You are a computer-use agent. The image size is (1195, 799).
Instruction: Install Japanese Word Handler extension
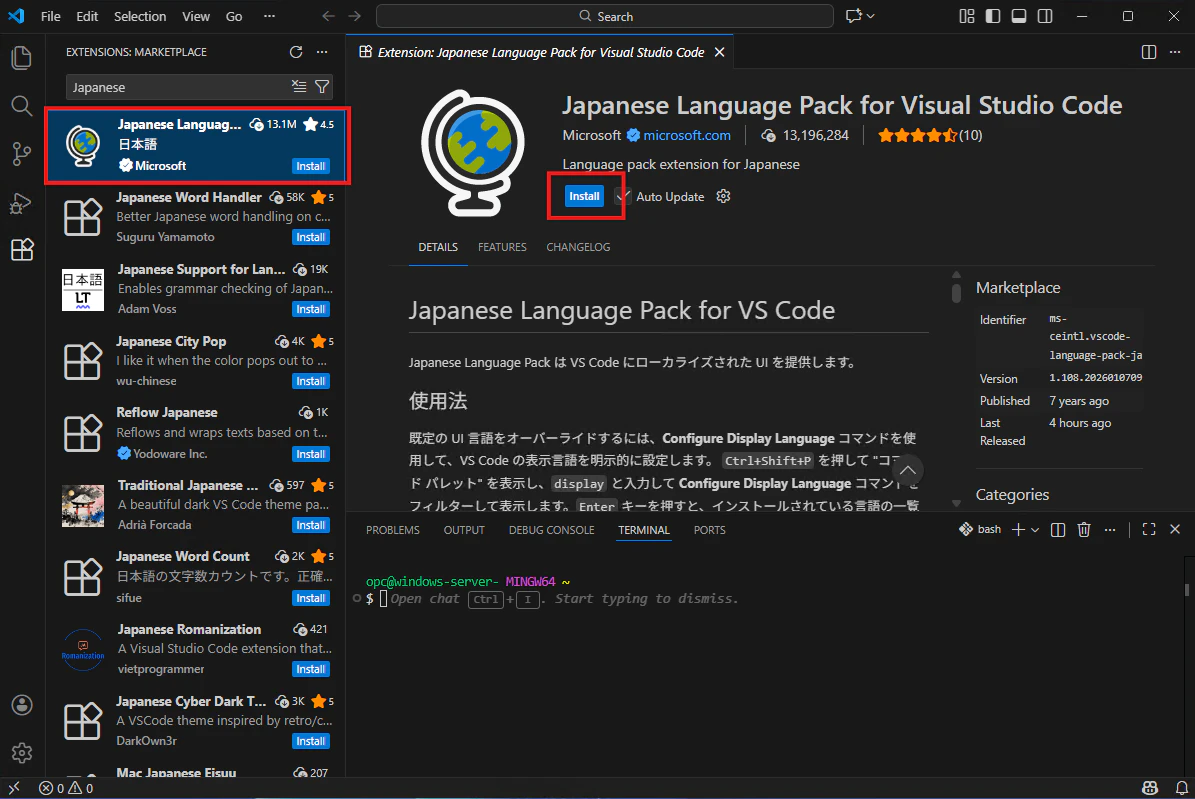(311, 237)
